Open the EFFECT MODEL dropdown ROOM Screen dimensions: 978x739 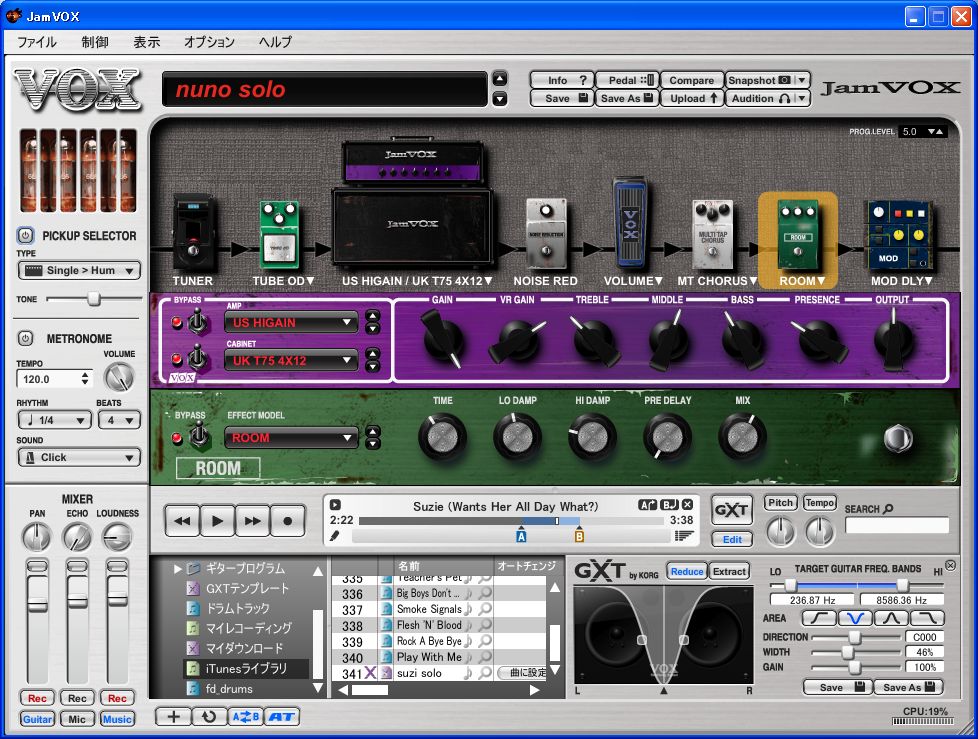291,438
